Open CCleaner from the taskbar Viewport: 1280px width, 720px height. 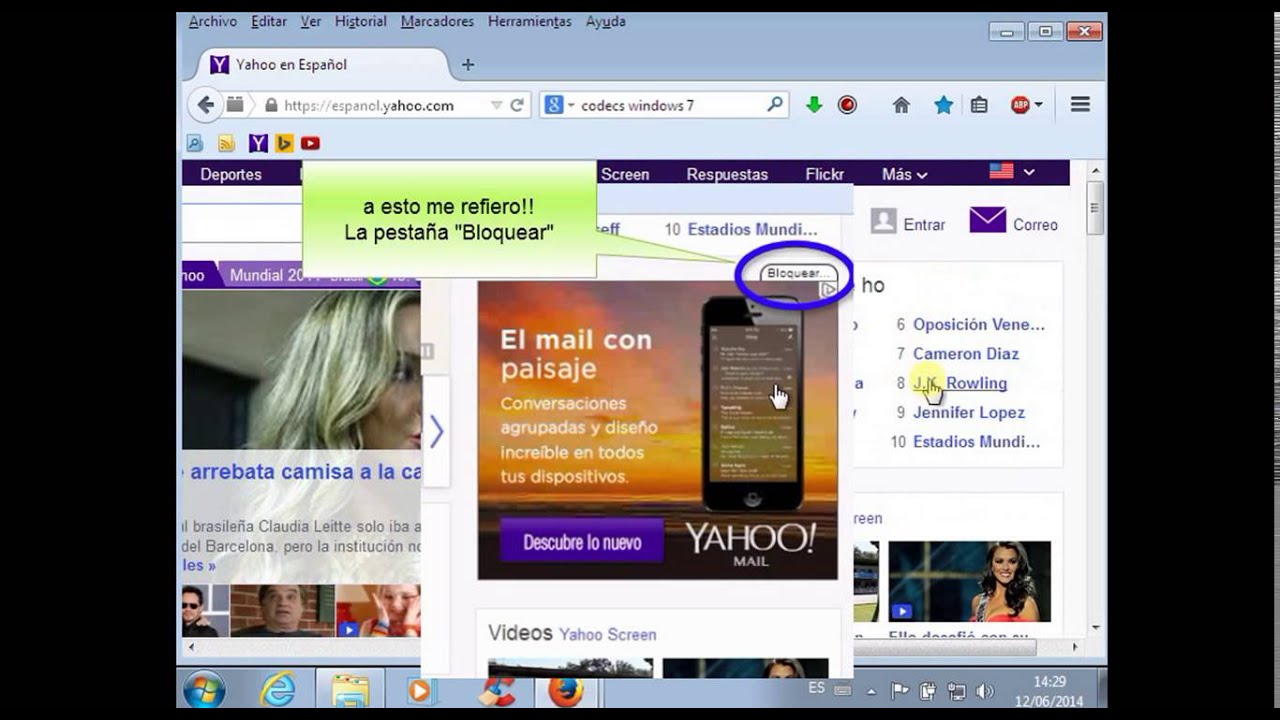[495, 690]
